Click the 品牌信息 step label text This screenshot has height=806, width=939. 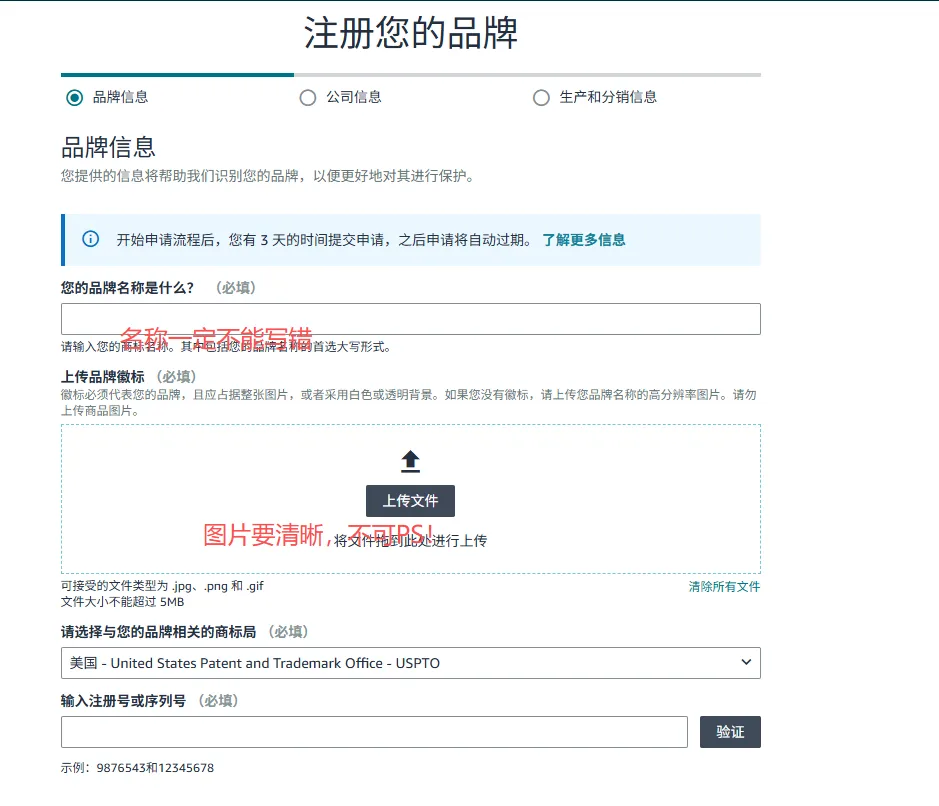click(120, 97)
